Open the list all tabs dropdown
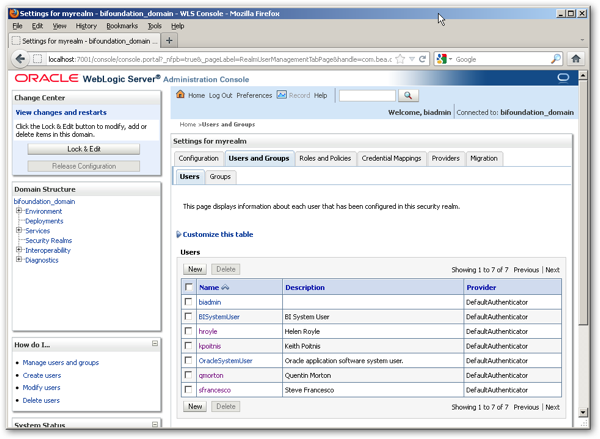The image size is (600, 439). [x=582, y=40]
